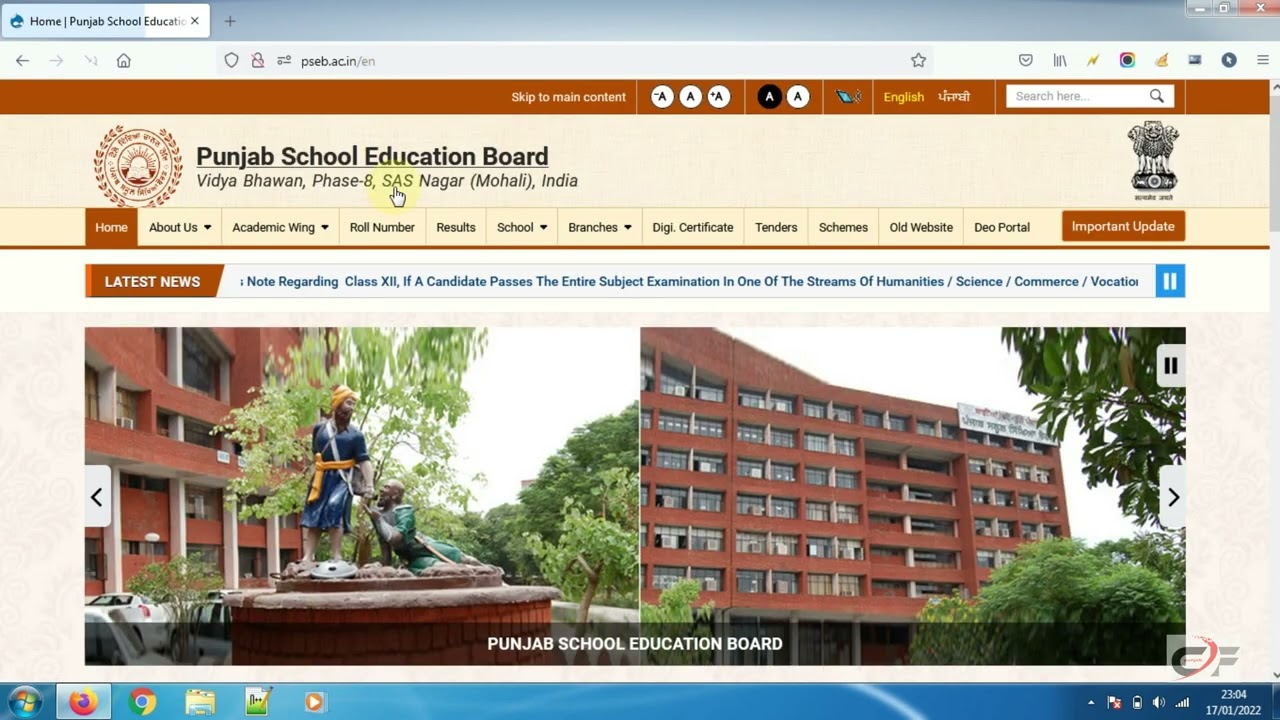Go to the Home menu tab
Image resolution: width=1280 pixels, height=720 pixels.
(111, 227)
